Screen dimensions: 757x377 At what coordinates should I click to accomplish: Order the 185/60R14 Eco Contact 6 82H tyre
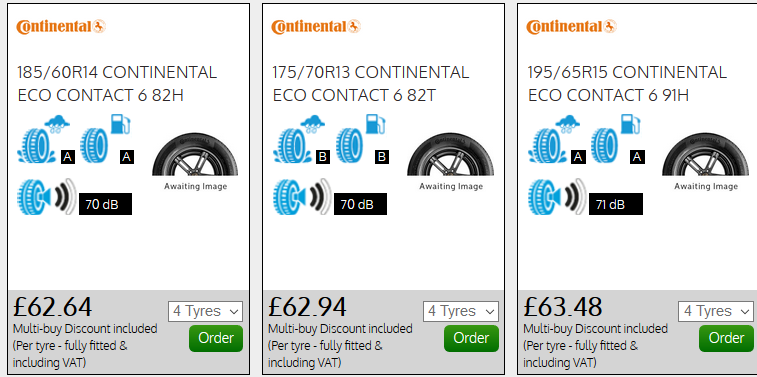click(216, 338)
